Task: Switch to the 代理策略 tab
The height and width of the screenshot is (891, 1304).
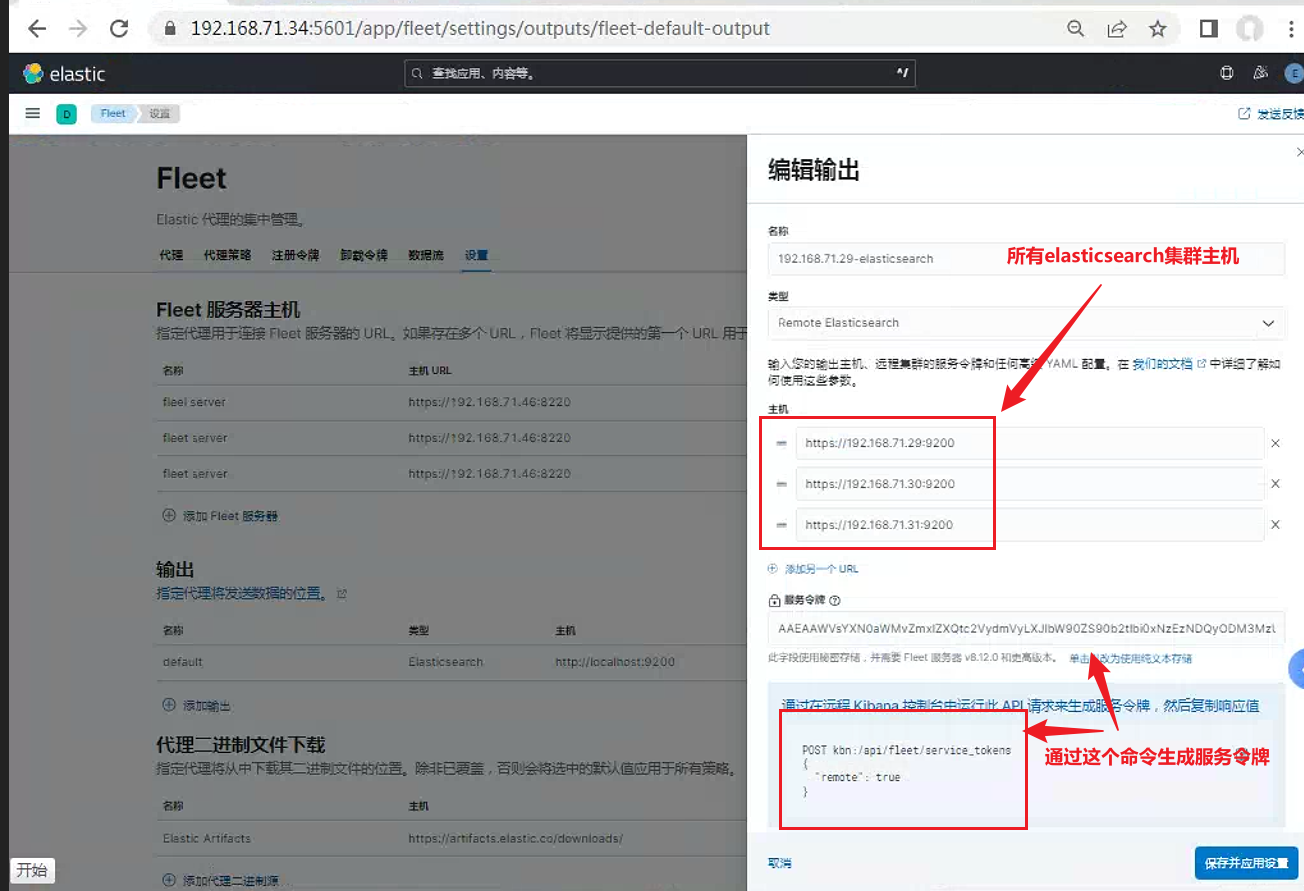Action: tap(227, 255)
